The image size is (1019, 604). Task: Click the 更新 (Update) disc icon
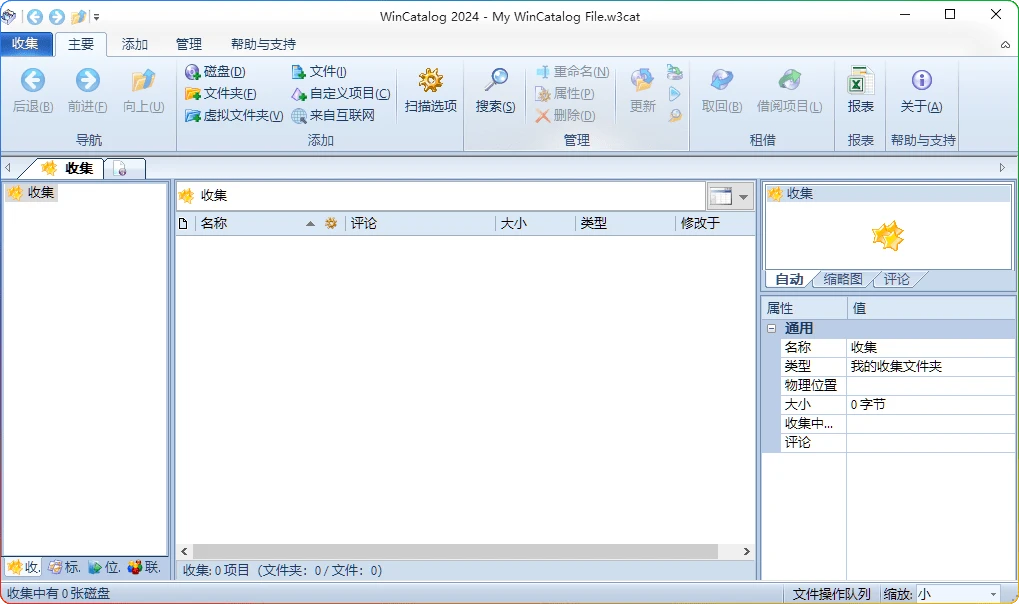point(642,91)
